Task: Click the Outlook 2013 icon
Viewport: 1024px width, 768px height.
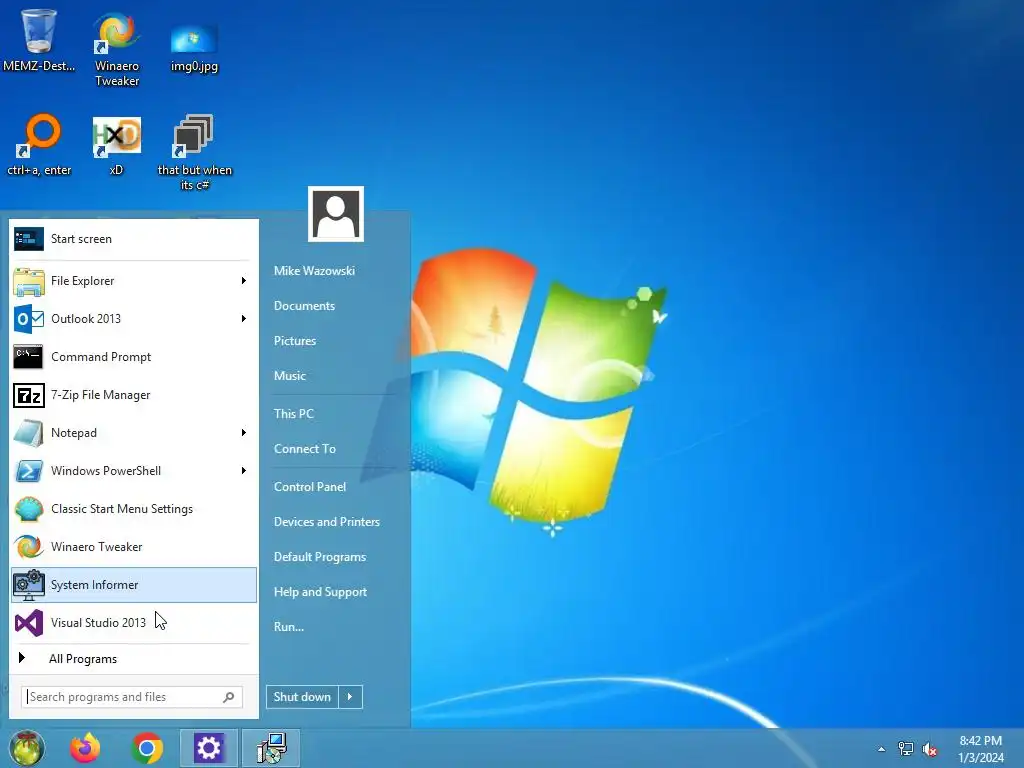Action: 29,319
